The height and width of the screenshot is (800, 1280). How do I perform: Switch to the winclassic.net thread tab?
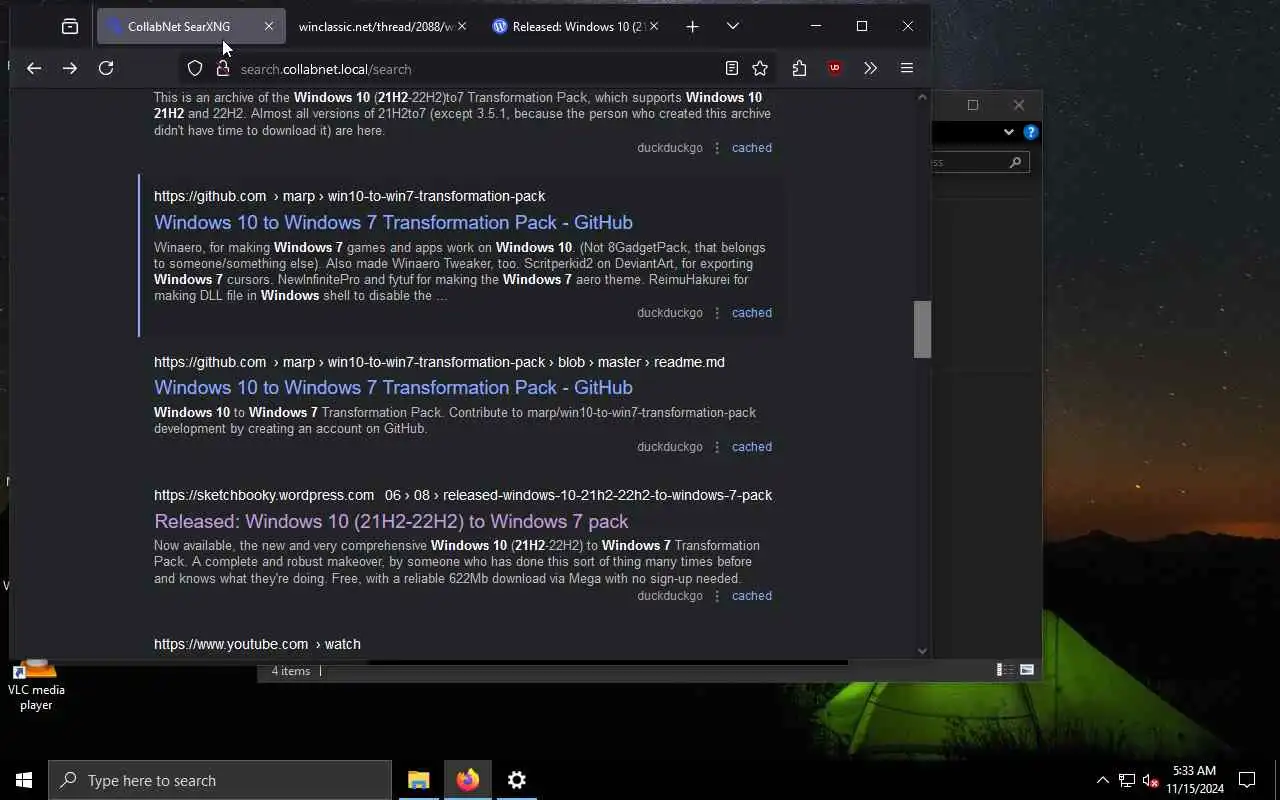(376, 27)
